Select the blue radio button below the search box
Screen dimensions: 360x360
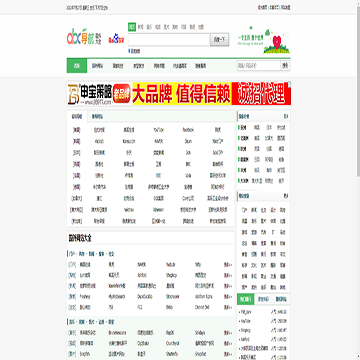129,51
